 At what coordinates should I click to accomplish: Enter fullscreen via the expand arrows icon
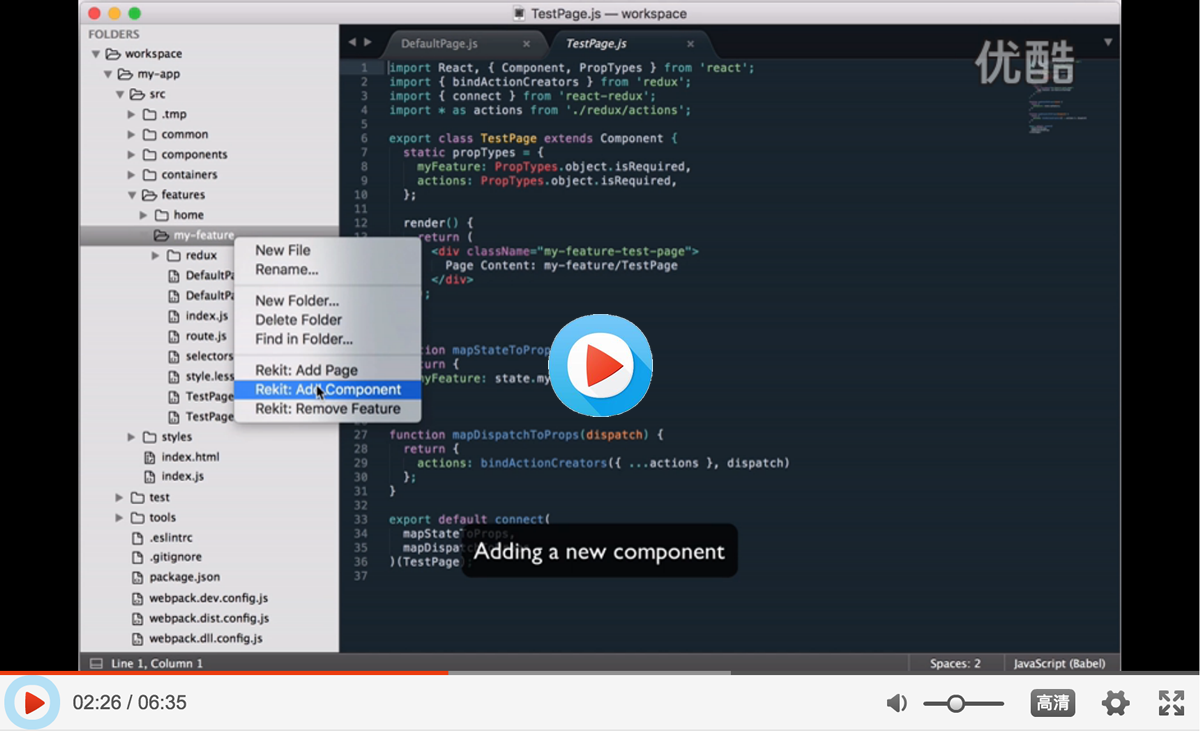1171,703
